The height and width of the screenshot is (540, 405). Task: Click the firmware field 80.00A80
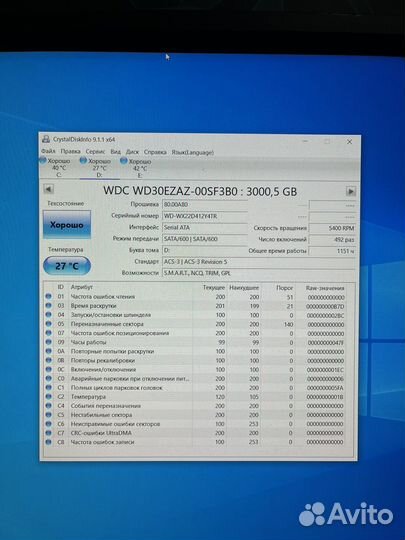tap(205, 204)
